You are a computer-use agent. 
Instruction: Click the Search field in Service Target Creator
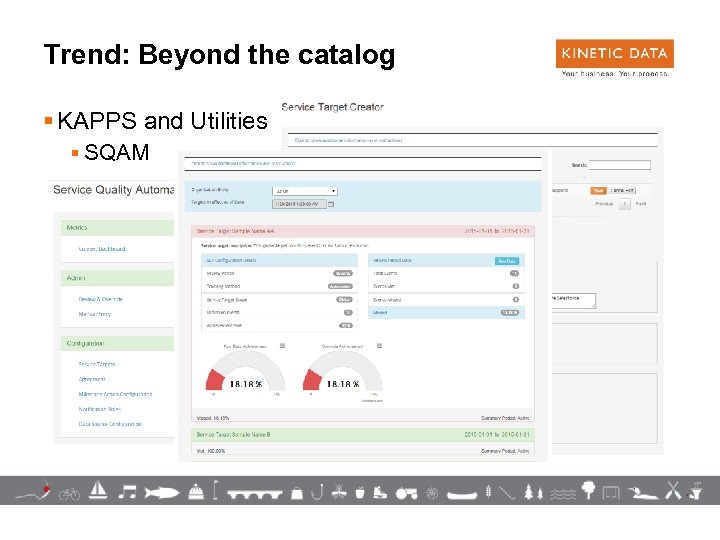coord(619,165)
